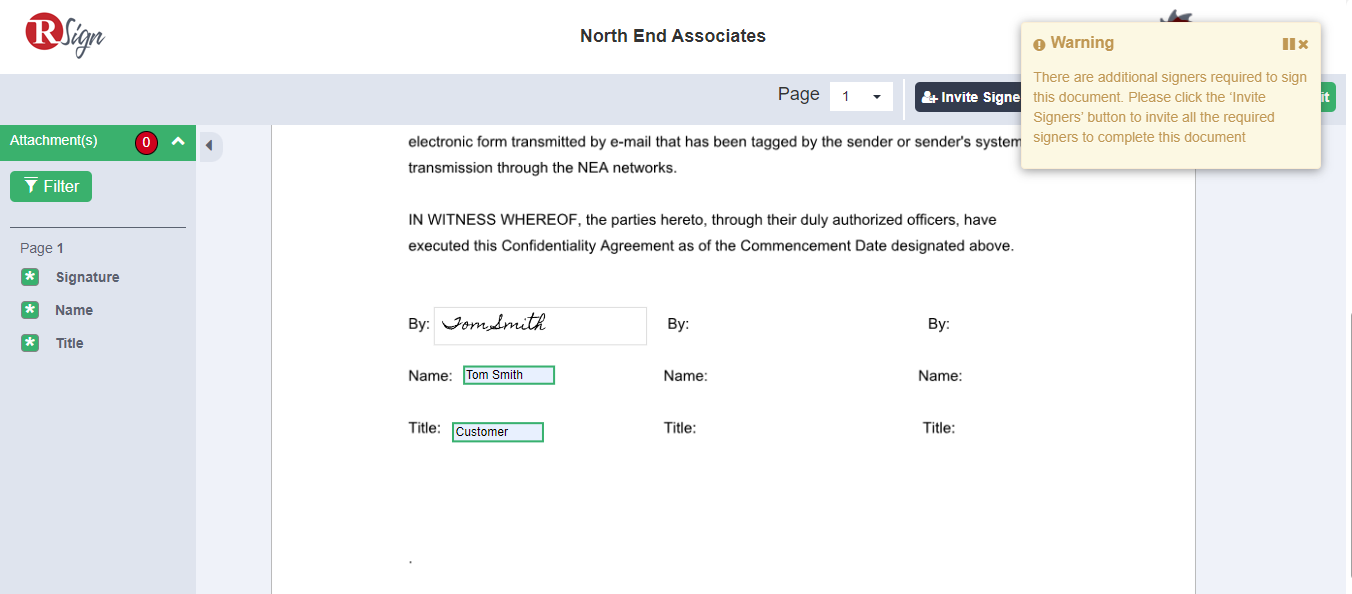The width and height of the screenshot is (1352, 594).
Task: Select the Title field in sidebar
Action: pos(70,343)
